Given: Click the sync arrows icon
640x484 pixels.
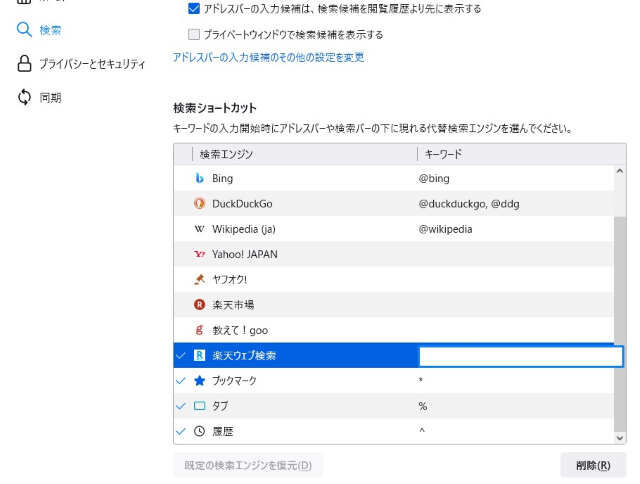Looking at the screenshot, I should pos(24,98).
